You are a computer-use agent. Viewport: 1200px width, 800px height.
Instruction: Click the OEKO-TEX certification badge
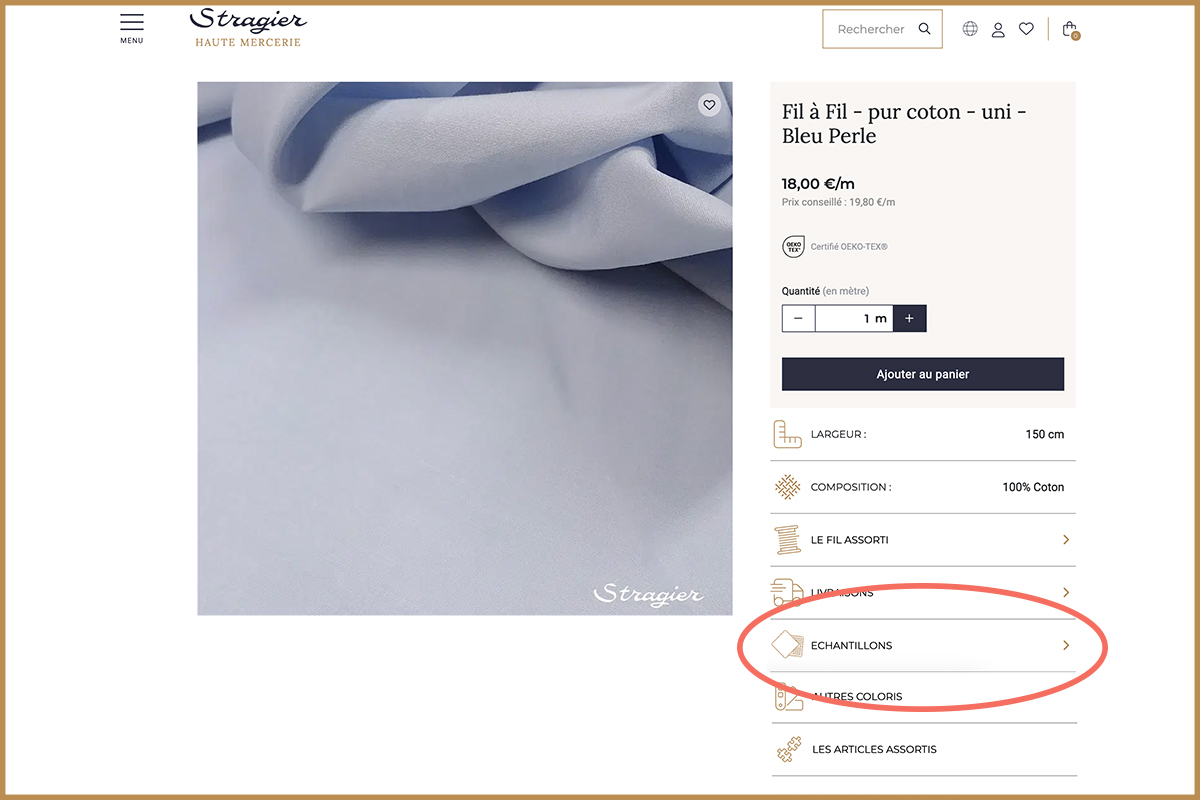point(793,246)
